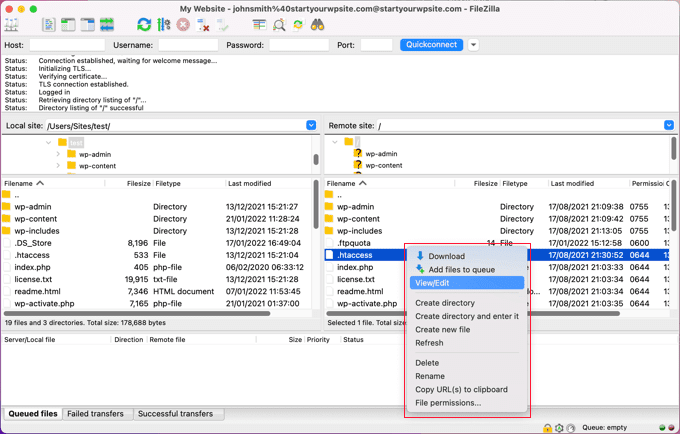Choose Create directory and enter it

[467, 317]
